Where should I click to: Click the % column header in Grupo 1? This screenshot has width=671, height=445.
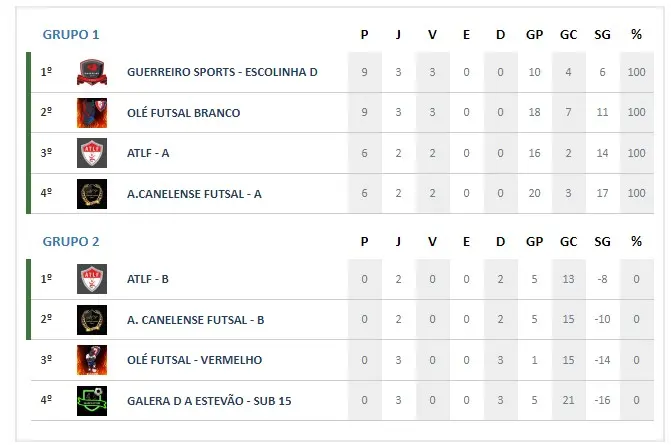636,34
